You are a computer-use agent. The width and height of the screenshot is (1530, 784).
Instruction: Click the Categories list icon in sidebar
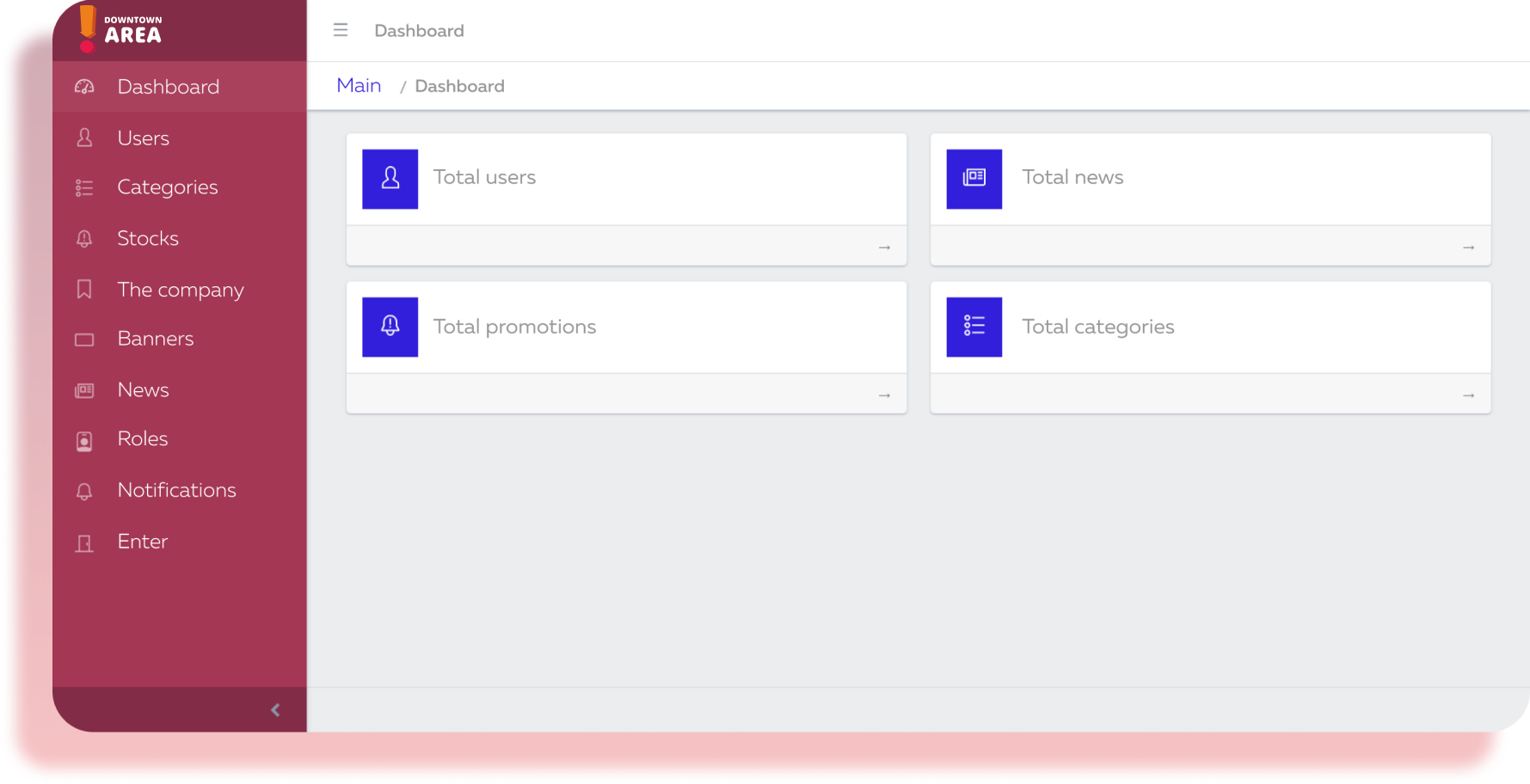tap(84, 187)
